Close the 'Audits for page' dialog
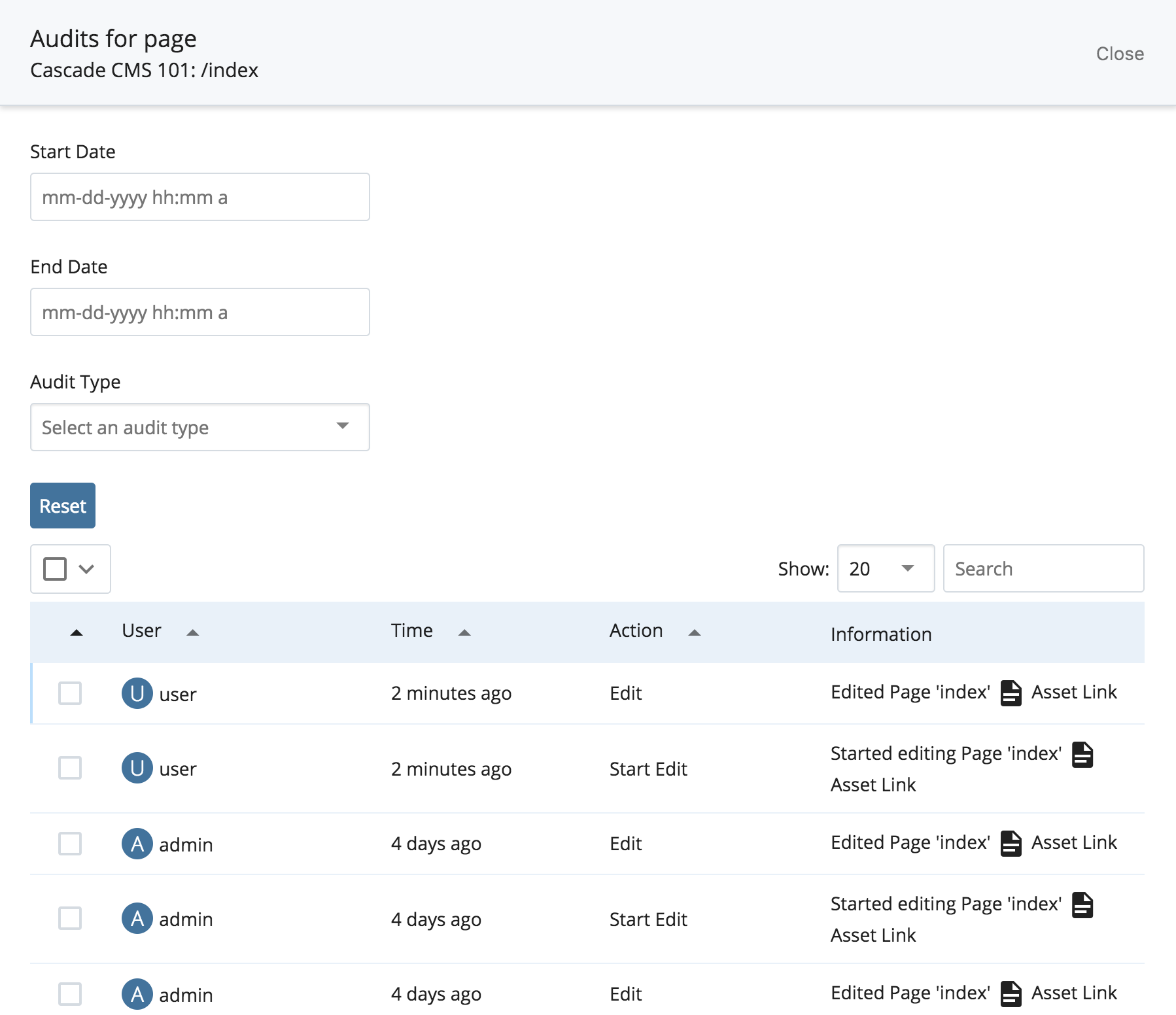 [x=1120, y=54]
